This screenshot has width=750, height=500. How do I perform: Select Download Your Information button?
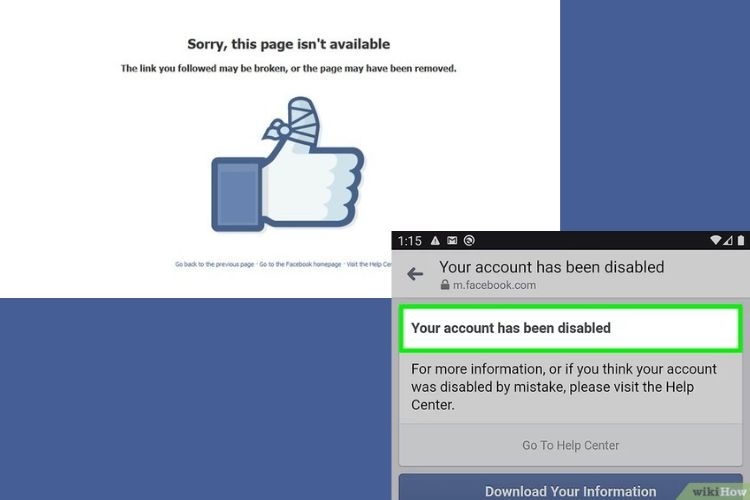tap(570, 489)
